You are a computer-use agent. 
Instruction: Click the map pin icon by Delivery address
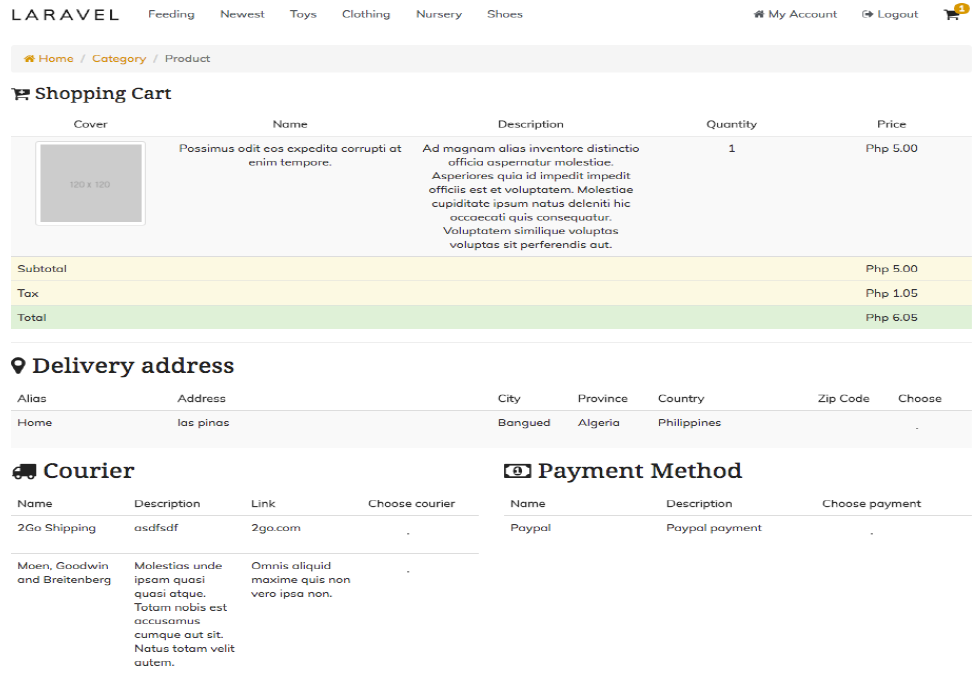(18, 366)
